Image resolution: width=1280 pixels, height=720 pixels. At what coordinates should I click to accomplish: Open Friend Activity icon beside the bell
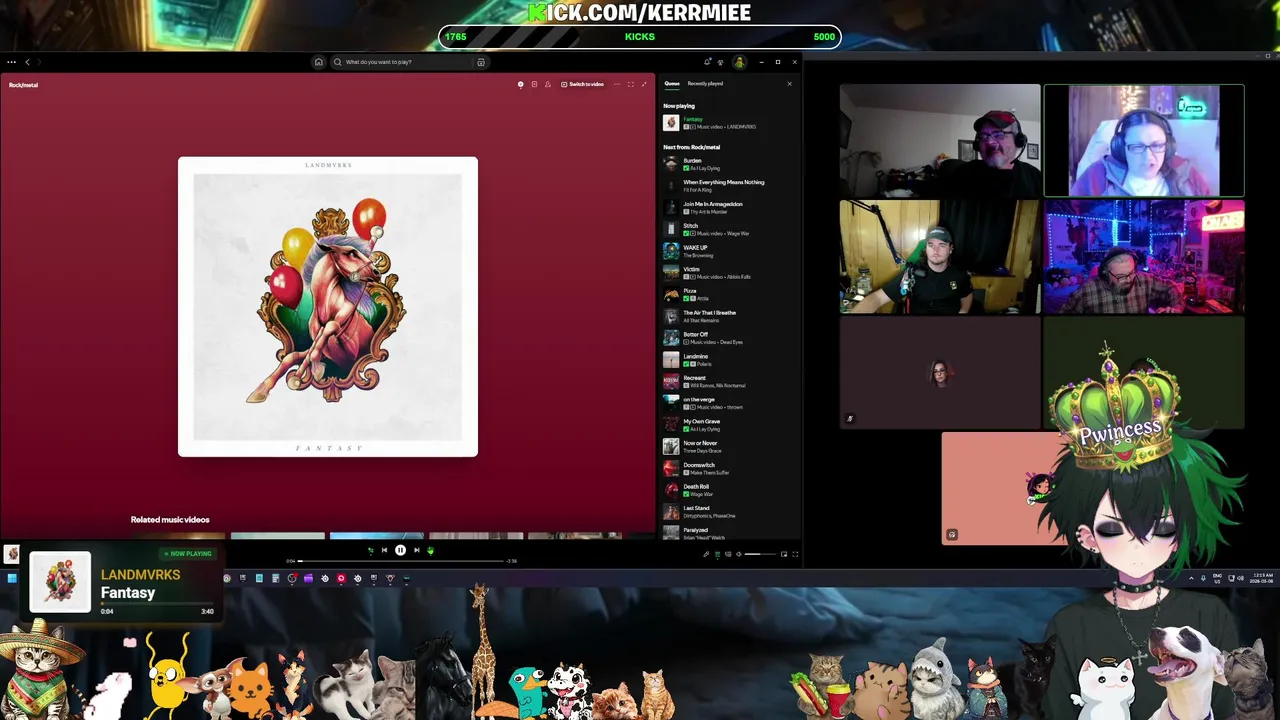tap(720, 62)
